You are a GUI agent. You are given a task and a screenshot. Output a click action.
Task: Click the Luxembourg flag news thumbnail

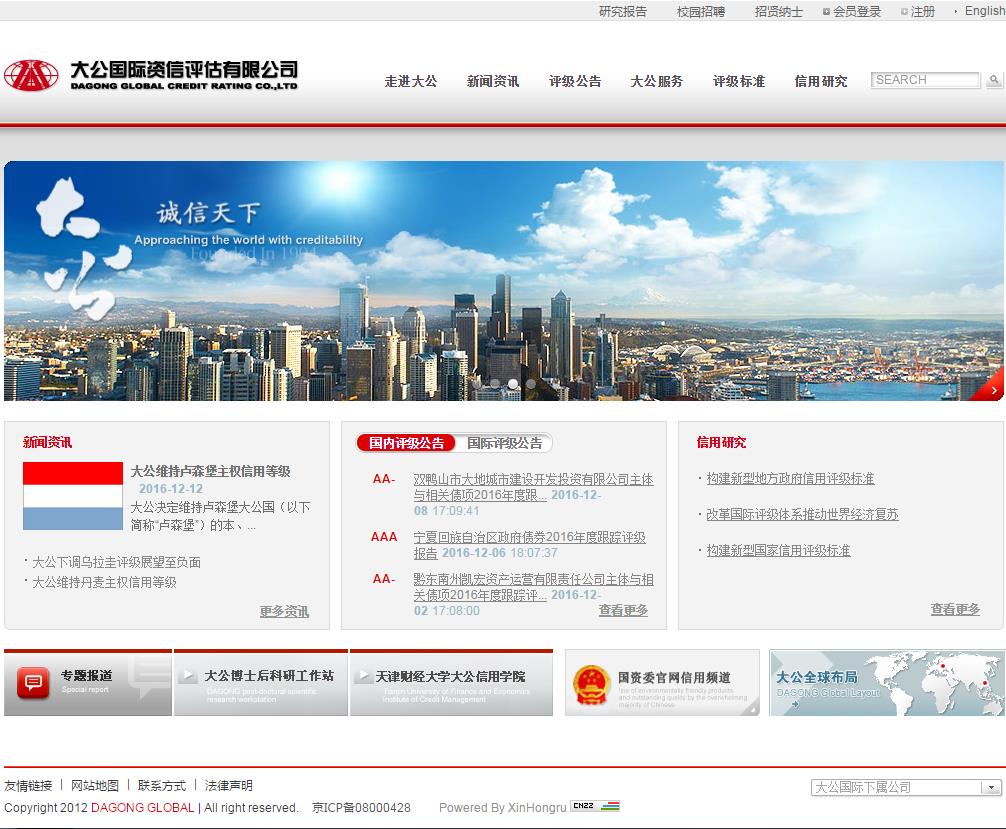pos(72,495)
